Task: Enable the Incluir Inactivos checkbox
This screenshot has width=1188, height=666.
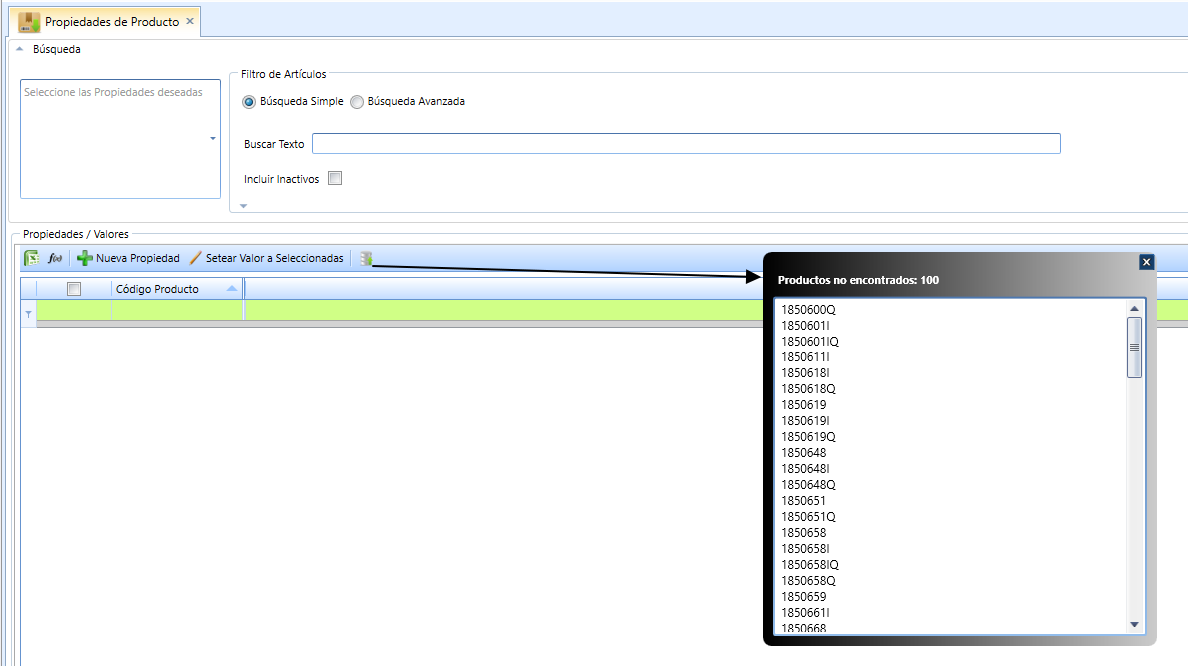Action: 335,178
